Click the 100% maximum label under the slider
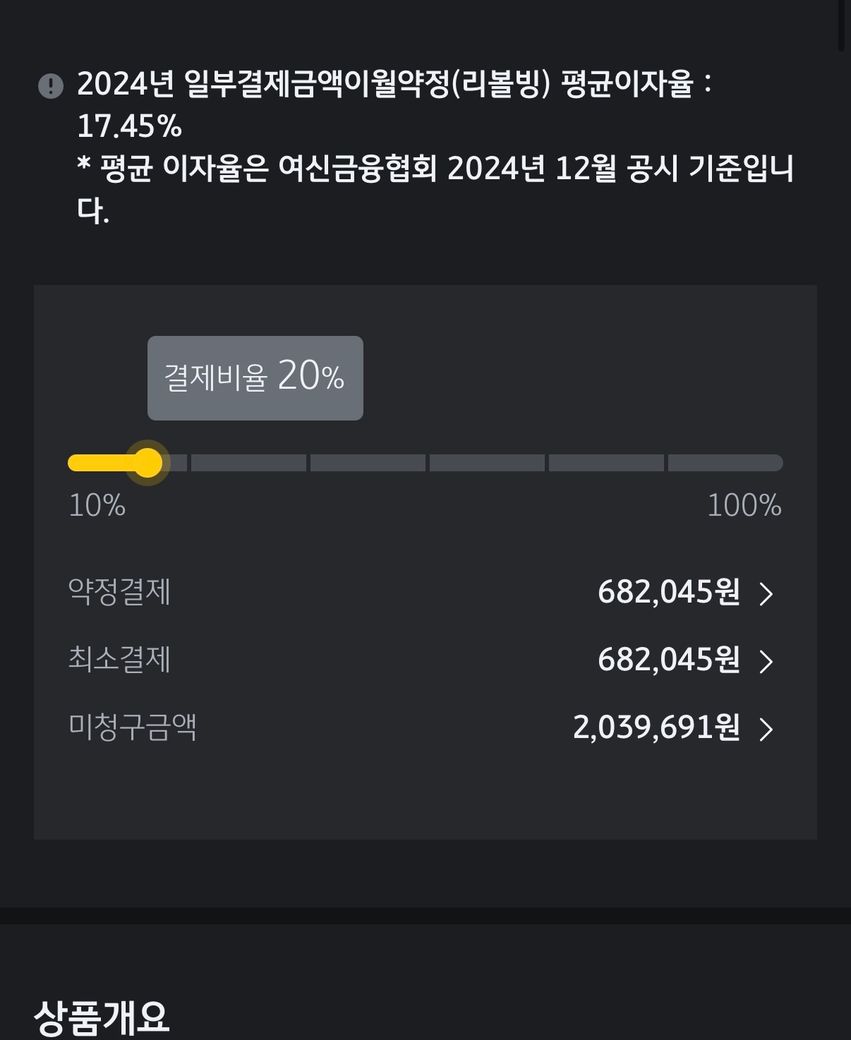This screenshot has width=851, height=1040. (744, 506)
